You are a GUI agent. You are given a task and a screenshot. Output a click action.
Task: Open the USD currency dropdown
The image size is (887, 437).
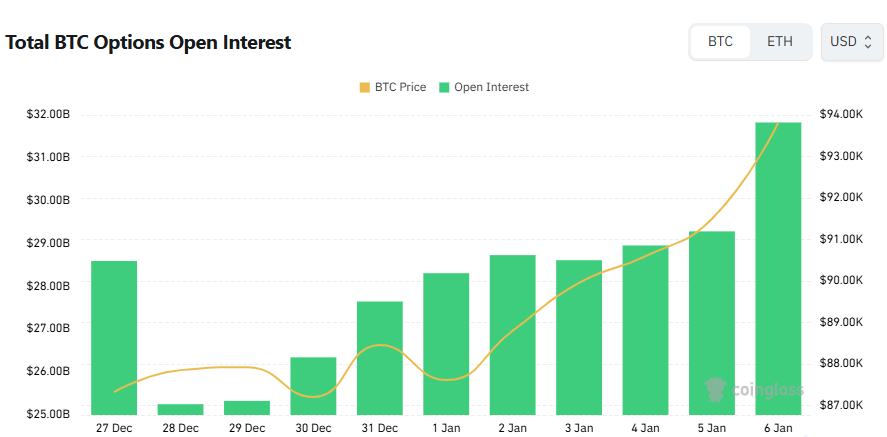851,42
